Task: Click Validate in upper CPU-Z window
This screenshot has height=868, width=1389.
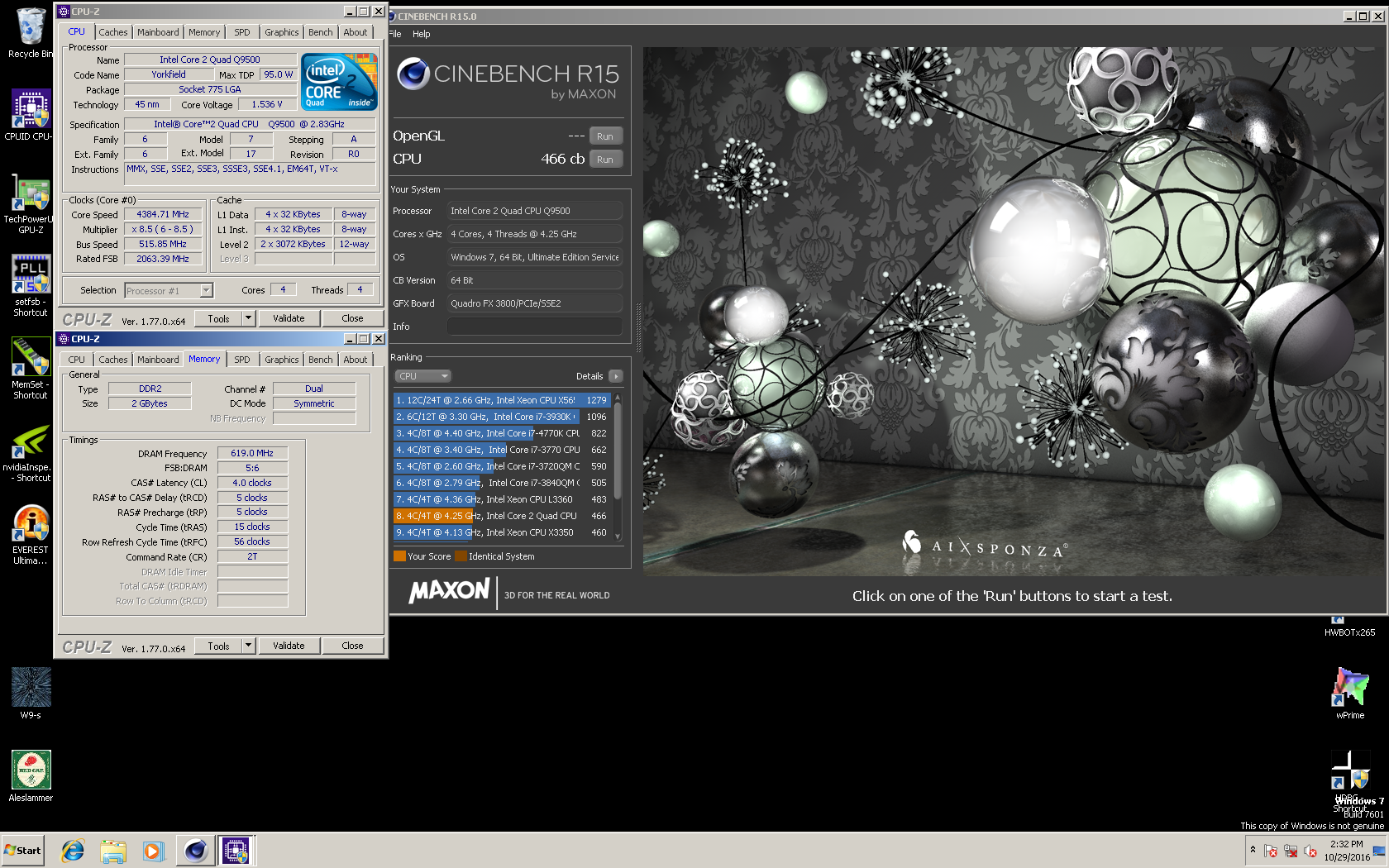Action: point(289,318)
